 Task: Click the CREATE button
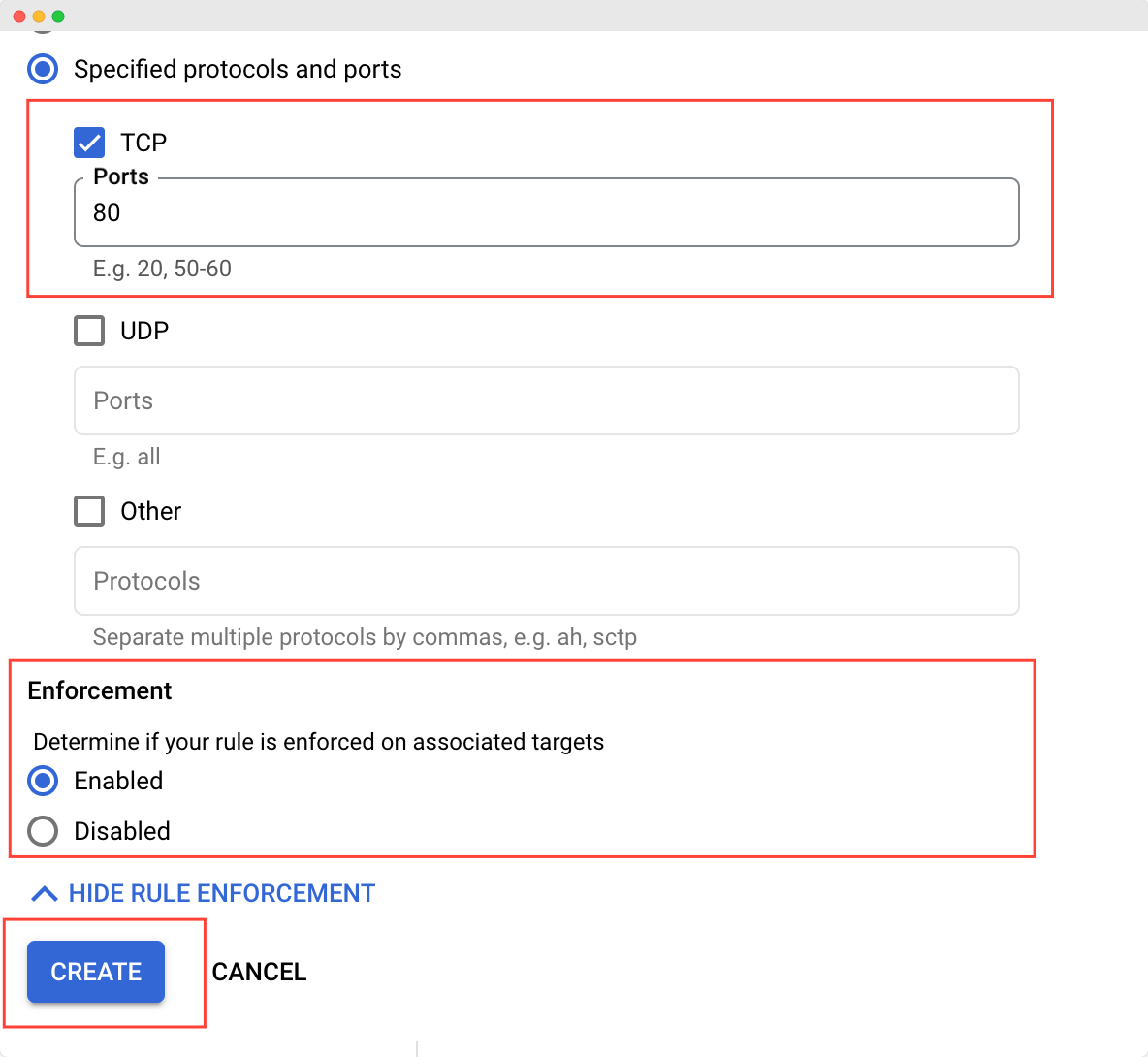point(95,972)
